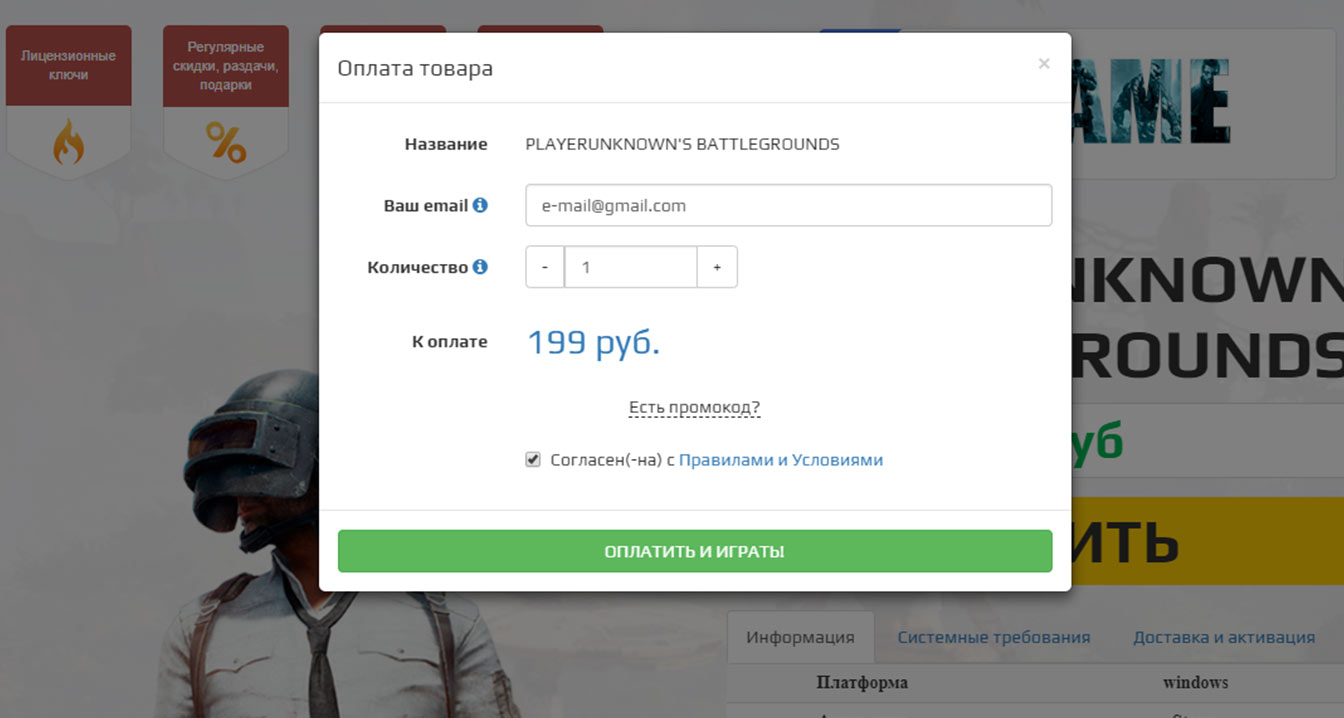Screen dimensions: 1344x718
Task: Click the yellow buy button behind dialog
Action: coord(1207,541)
